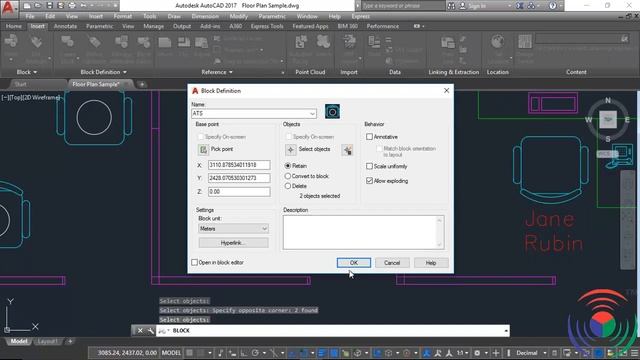The width and height of the screenshot is (640, 360).
Task: Click the new drawing tab plus button
Action: pos(142,84)
